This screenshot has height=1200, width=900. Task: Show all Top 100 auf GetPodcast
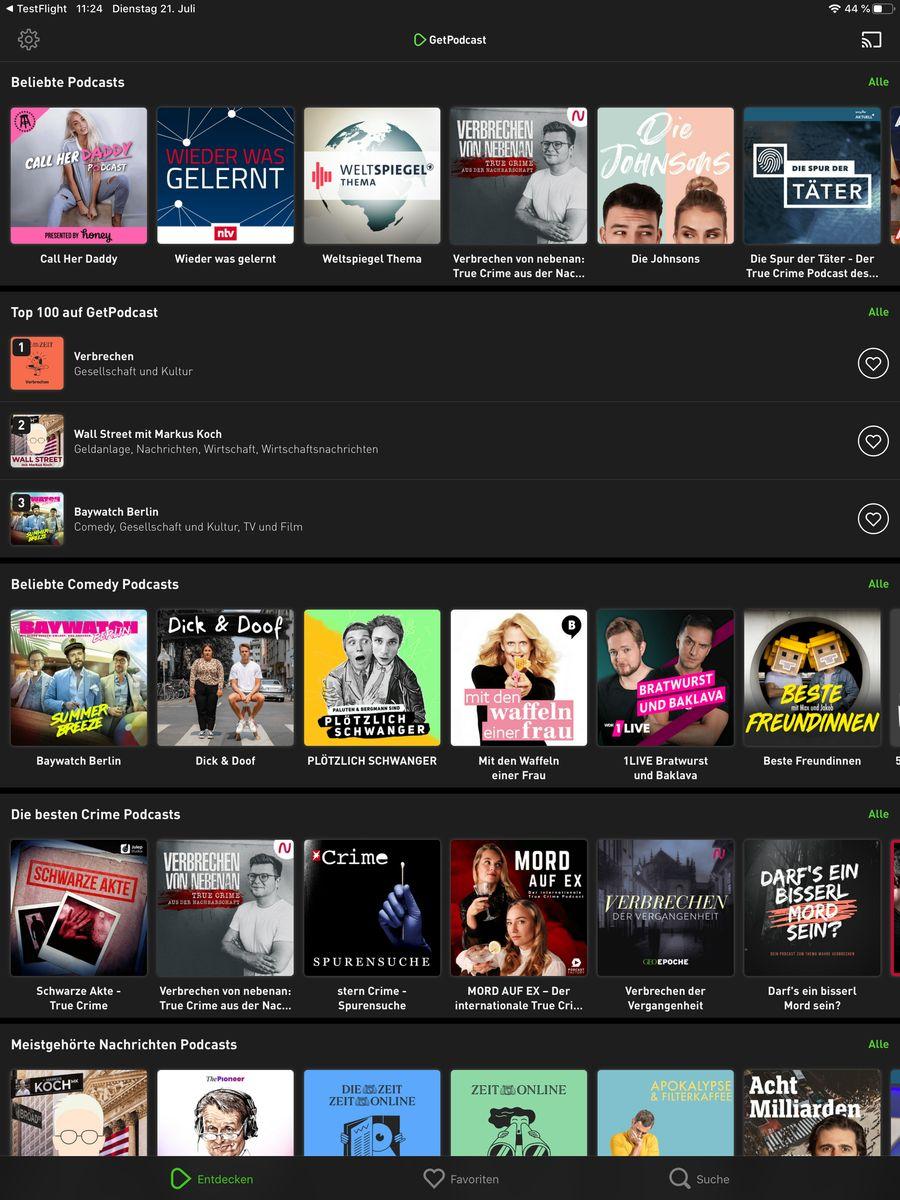(x=878, y=312)
